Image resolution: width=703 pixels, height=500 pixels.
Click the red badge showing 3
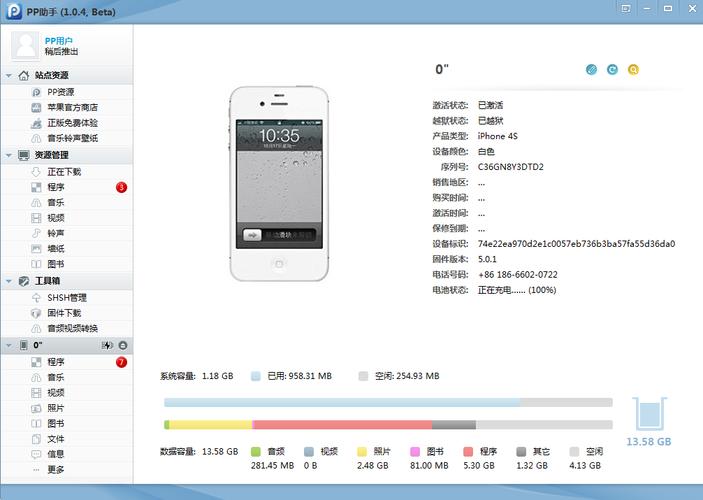pos(122,187)
